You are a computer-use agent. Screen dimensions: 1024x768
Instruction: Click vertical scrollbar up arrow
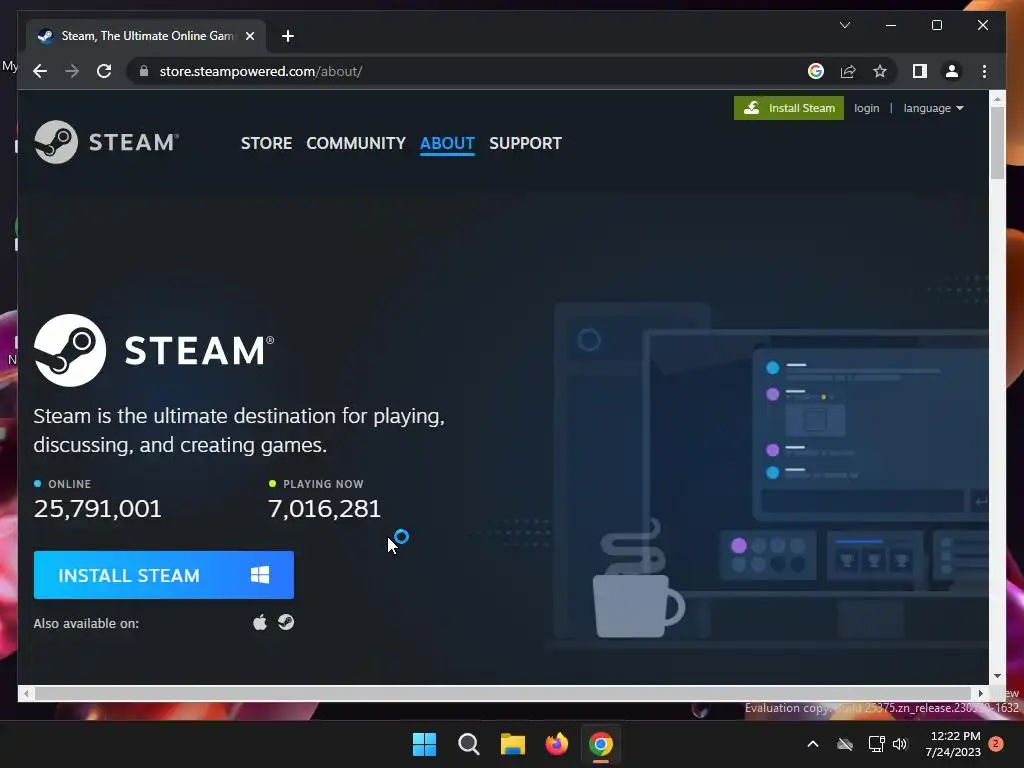(x=997, y=99)
